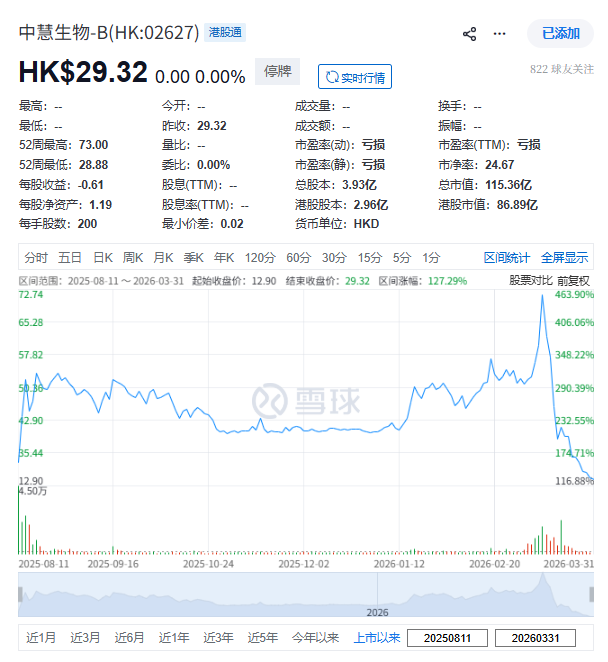608x662 pixels.
Task: Click the share icon
Action: pos(470,34)
